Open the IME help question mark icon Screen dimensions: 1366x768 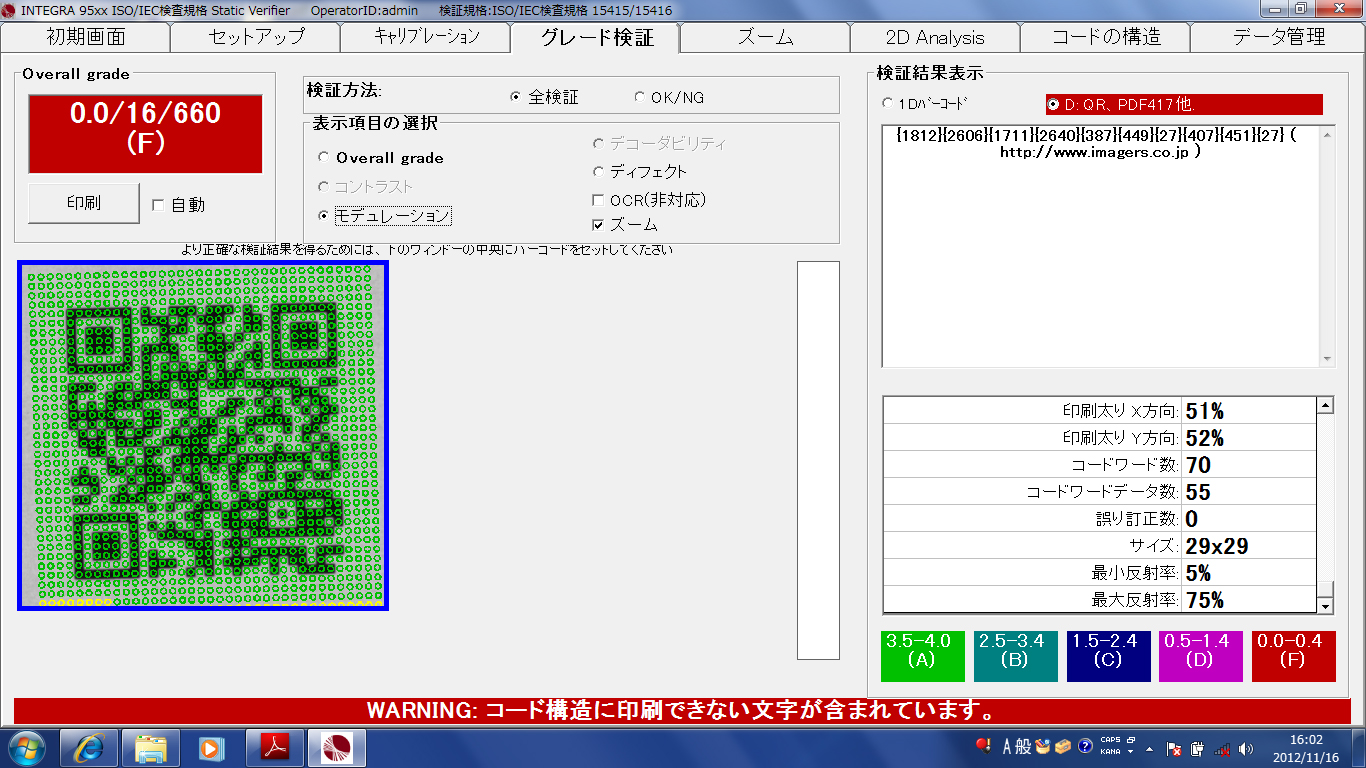tap(1085, 746)
